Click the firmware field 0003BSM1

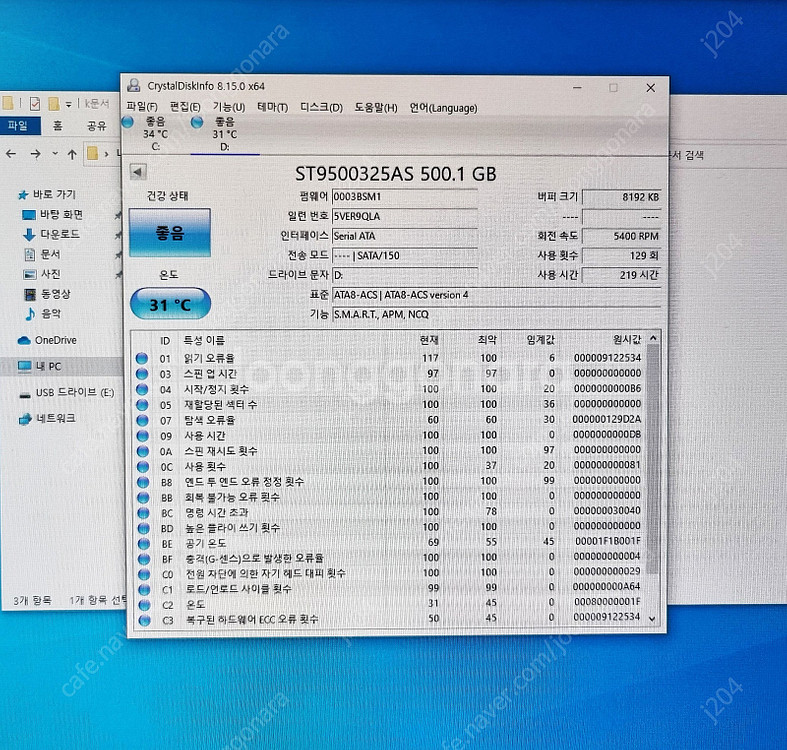tap(404, 196)
